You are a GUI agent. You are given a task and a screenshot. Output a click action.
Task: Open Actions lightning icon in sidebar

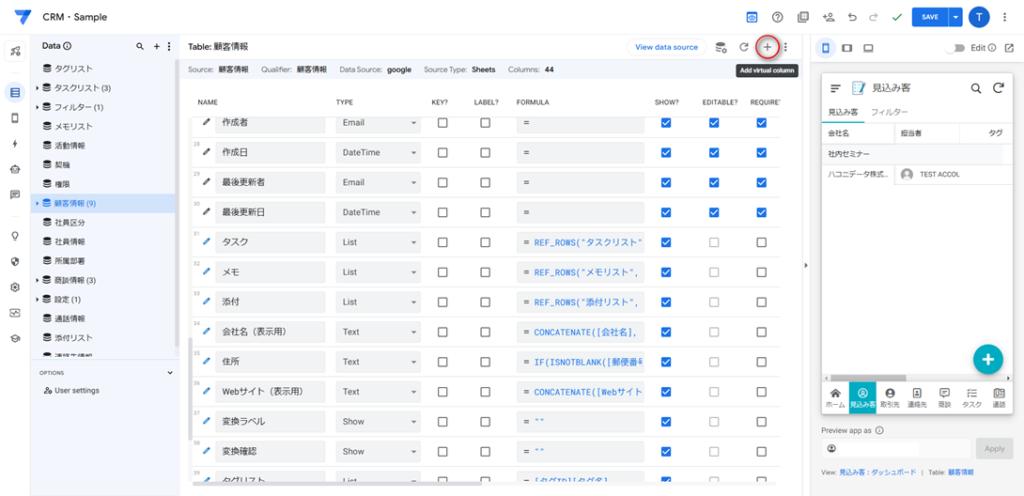(15, 144)
